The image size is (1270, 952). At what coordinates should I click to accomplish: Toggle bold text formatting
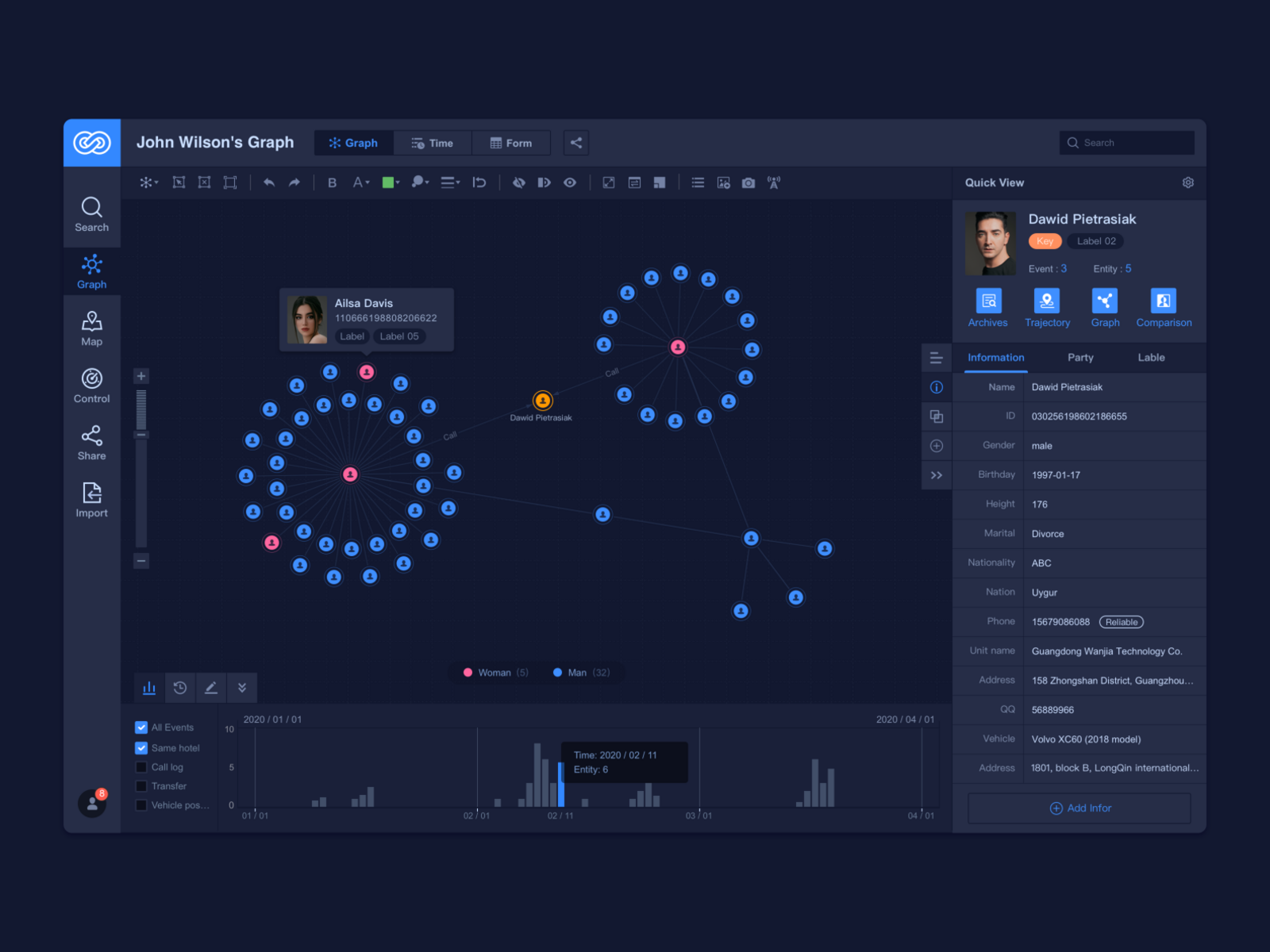coord(333,182)
